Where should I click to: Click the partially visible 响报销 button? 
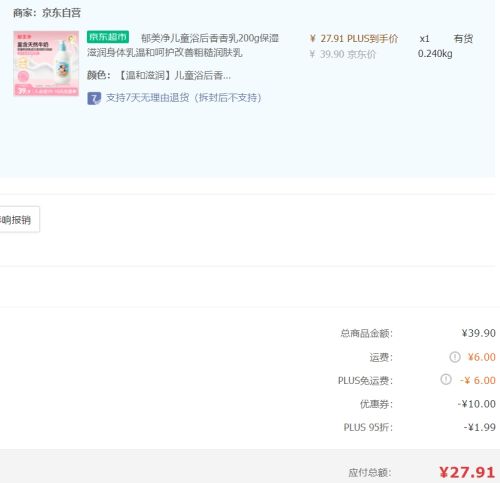point(19,219)
